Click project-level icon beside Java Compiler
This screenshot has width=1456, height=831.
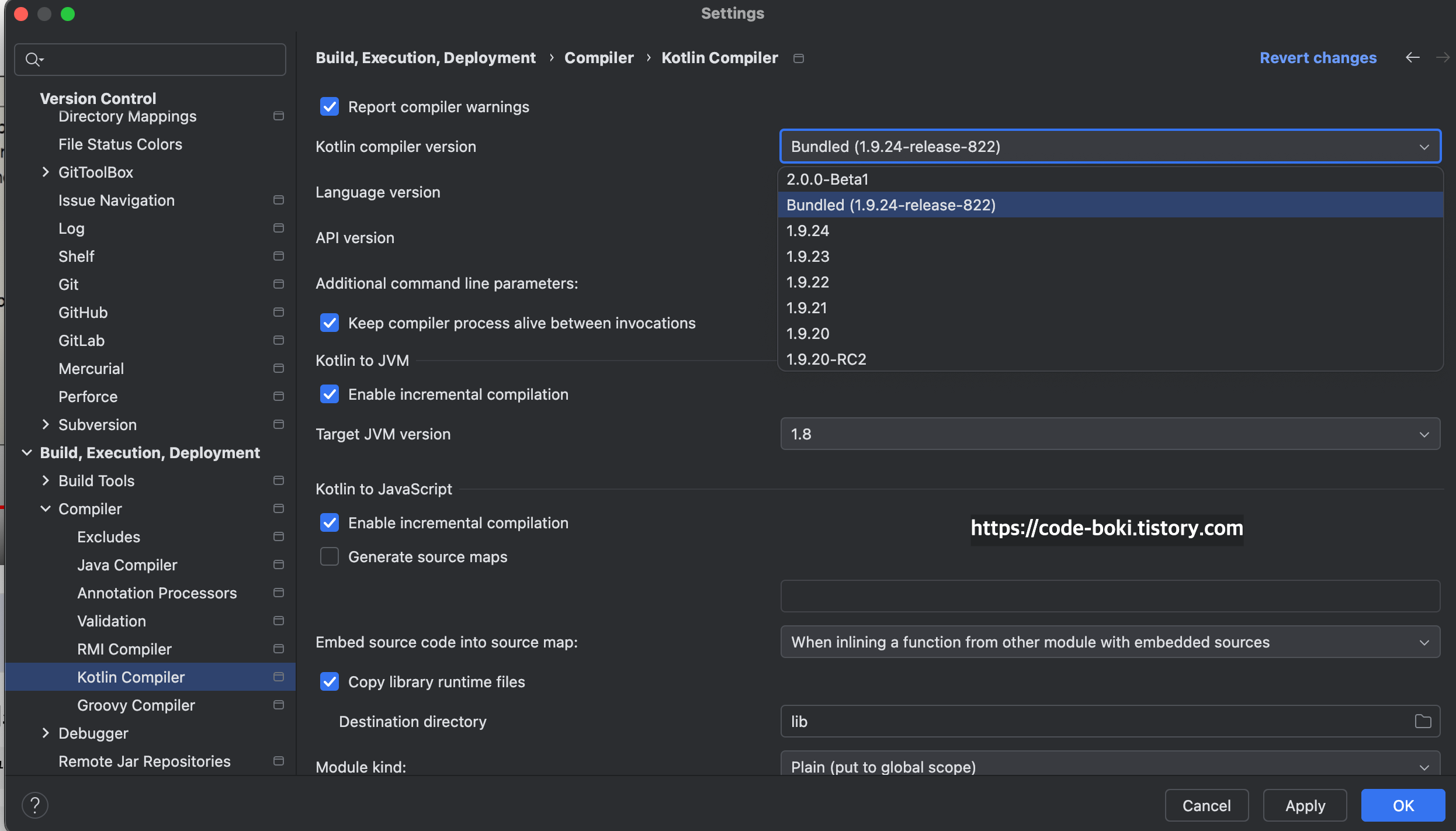279,565
